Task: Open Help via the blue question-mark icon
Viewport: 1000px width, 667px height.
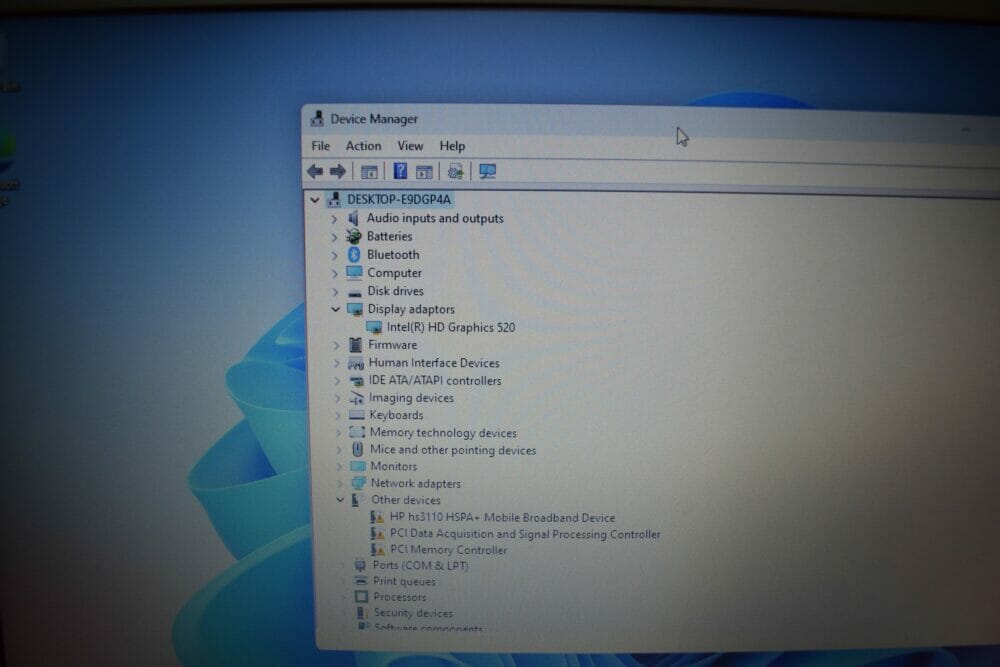Action: [400, 171]
